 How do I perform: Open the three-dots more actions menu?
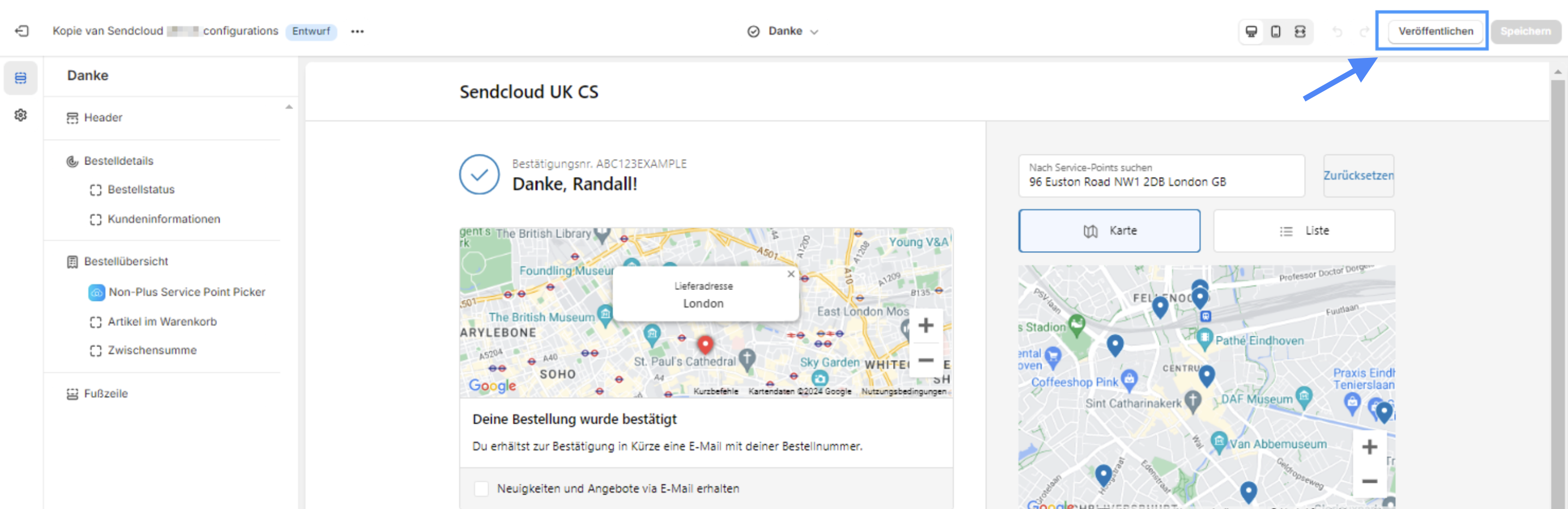[x=357, y=31]
